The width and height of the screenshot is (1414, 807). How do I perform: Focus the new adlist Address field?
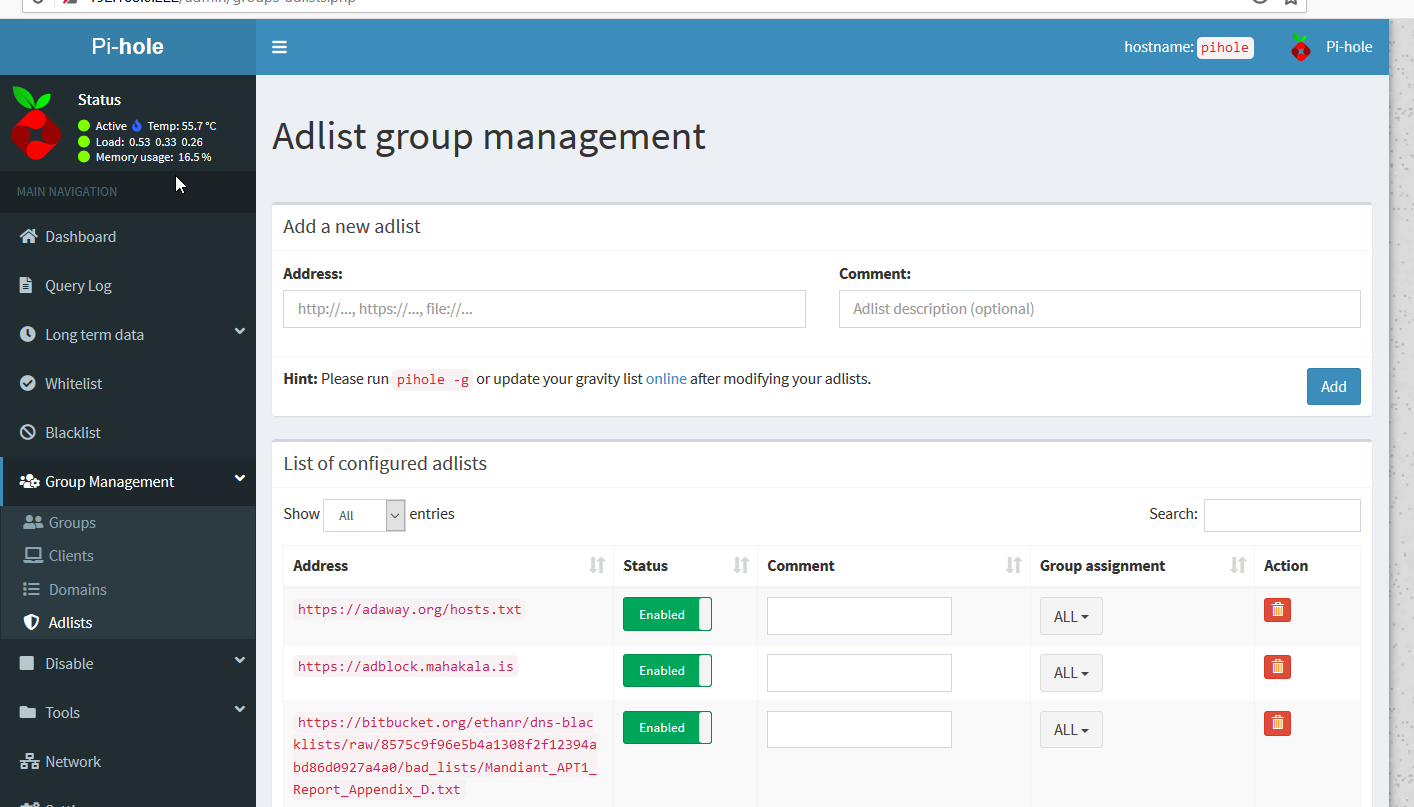coord(544,309)
